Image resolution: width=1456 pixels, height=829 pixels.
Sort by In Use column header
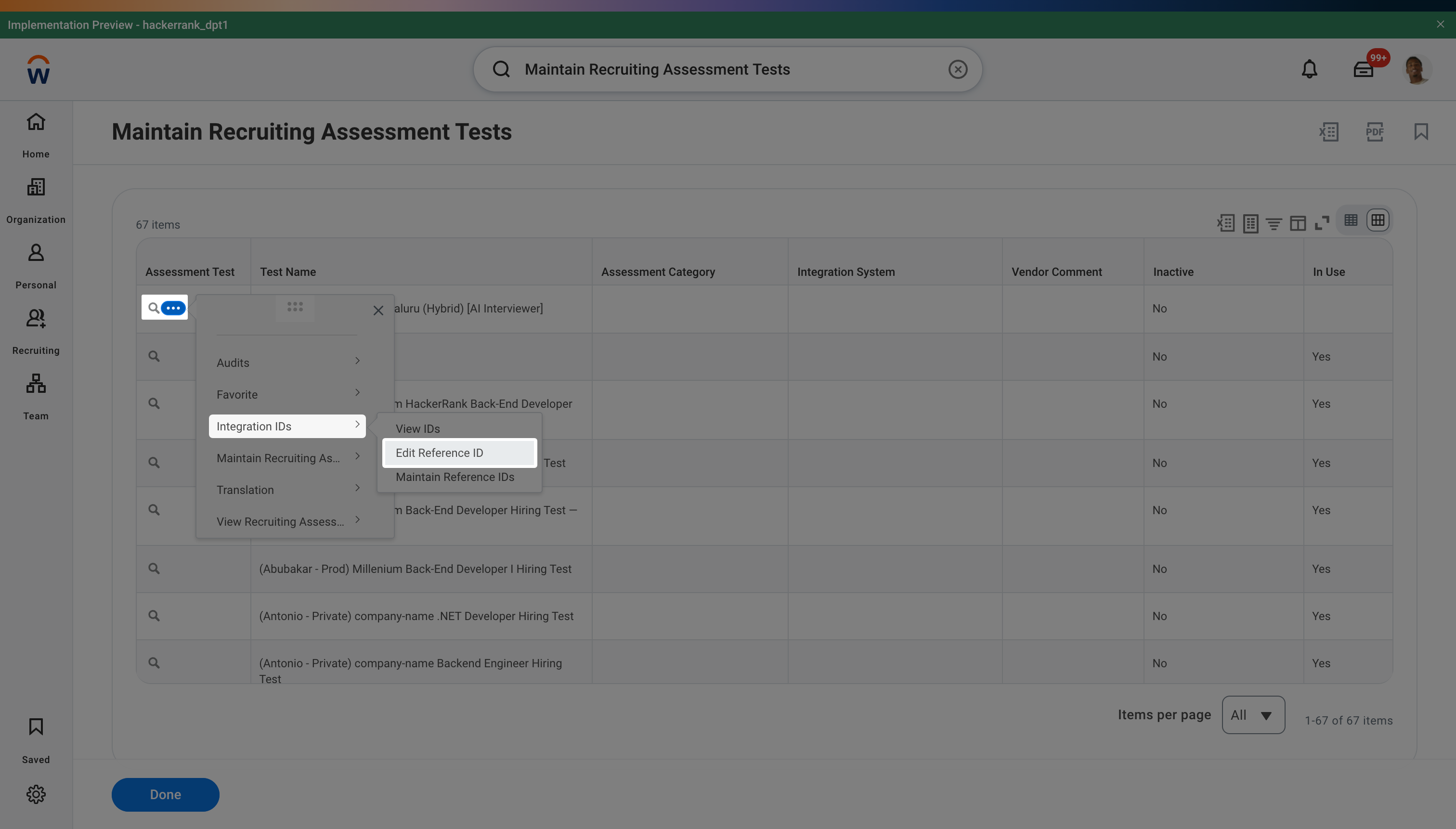(x=1328, y=272)
